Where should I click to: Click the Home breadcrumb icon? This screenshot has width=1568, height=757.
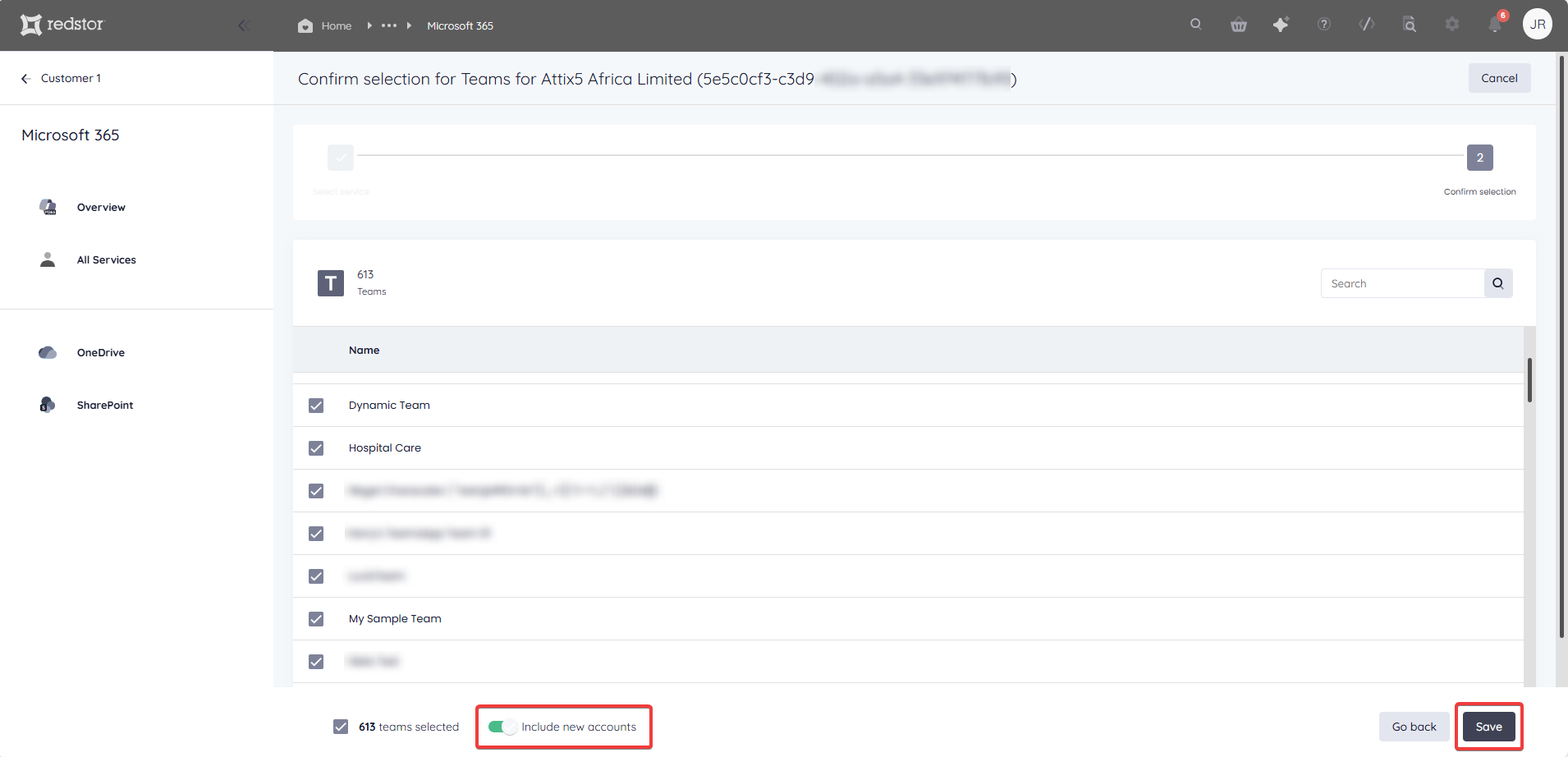click(x=305, y=25)
